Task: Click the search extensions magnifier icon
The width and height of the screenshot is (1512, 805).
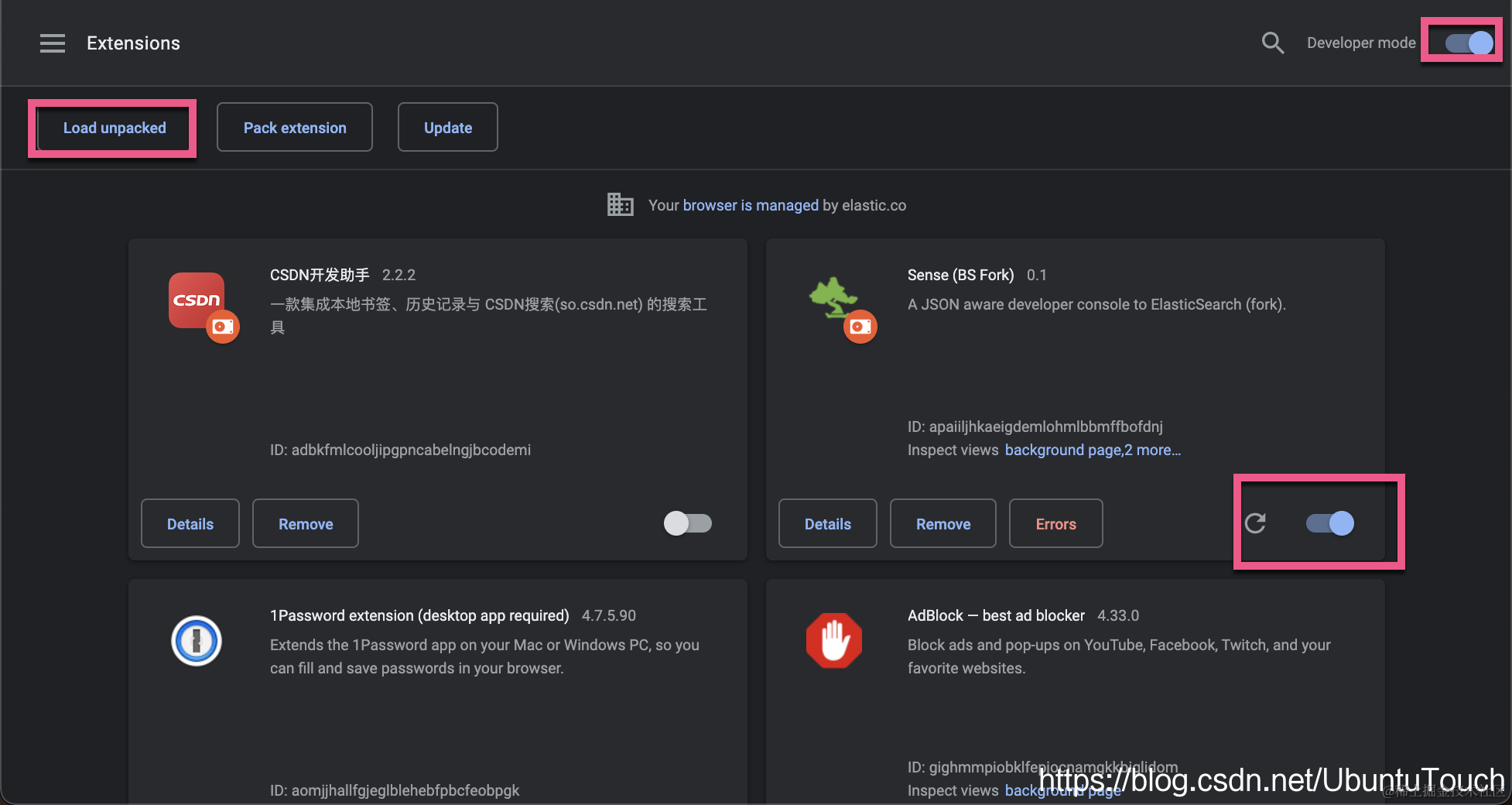Action: coord(1273,43)
